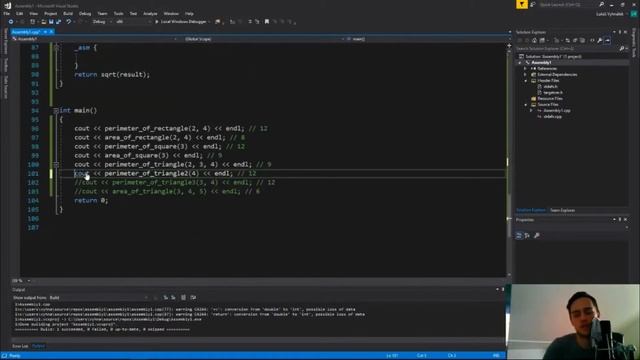The image size is (640, 360).
Task: Open the Assembly1 project scope dropdown
Action: (x=95, y=39)
